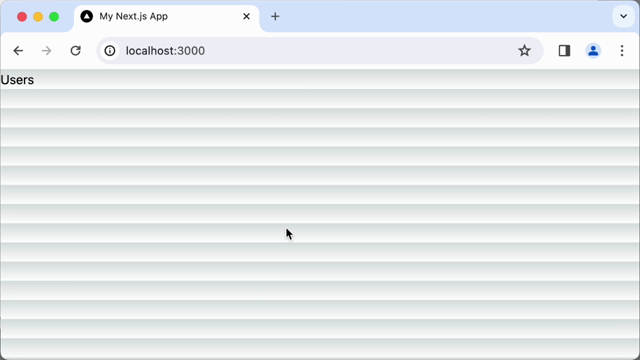
Task: Close the window with red button
Action: pos(22,17)
